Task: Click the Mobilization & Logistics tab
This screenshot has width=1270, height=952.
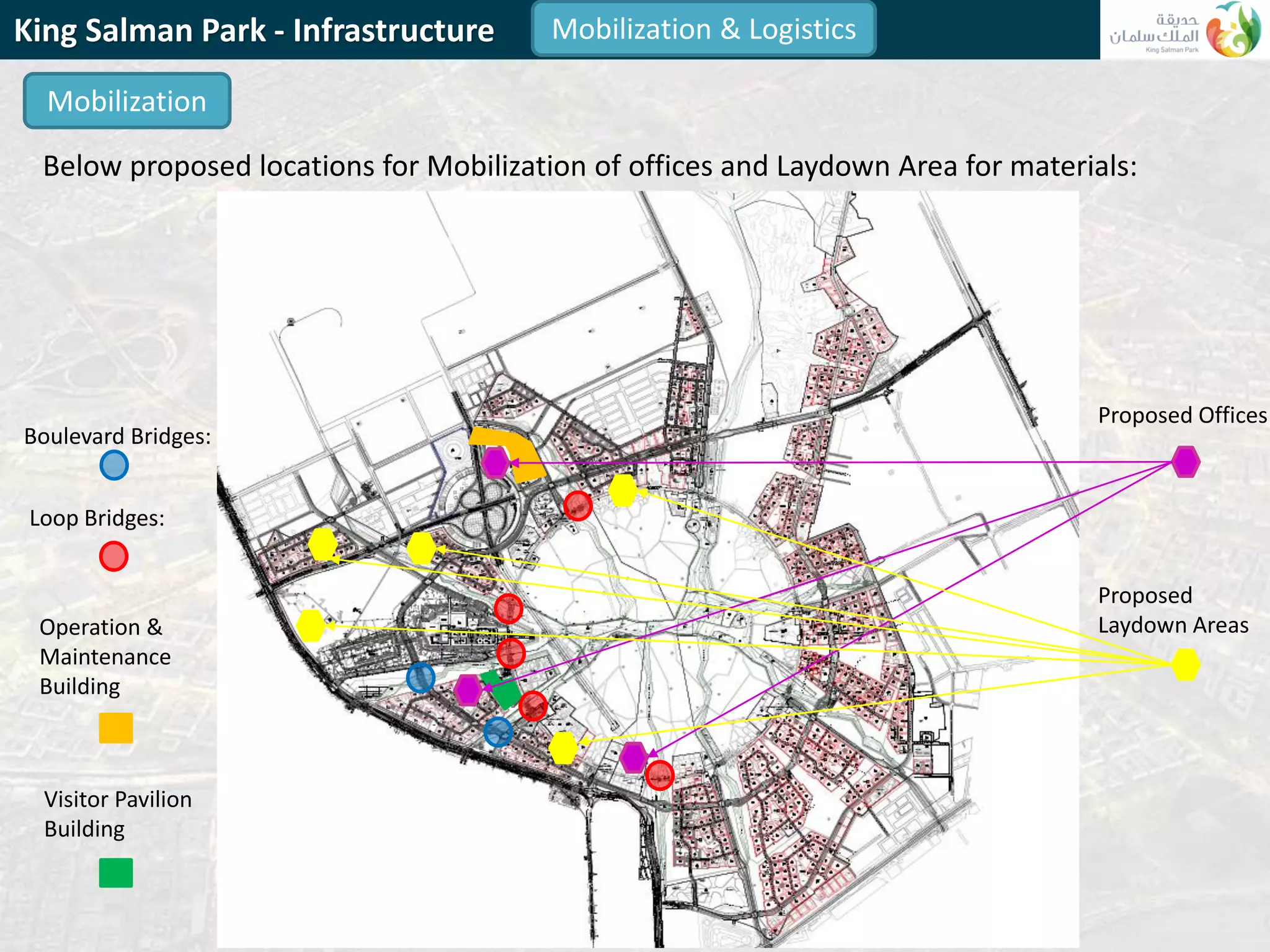Action: [x=703, y=29]
